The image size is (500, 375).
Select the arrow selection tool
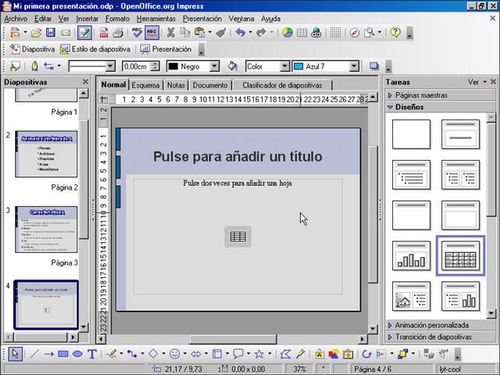15,354
